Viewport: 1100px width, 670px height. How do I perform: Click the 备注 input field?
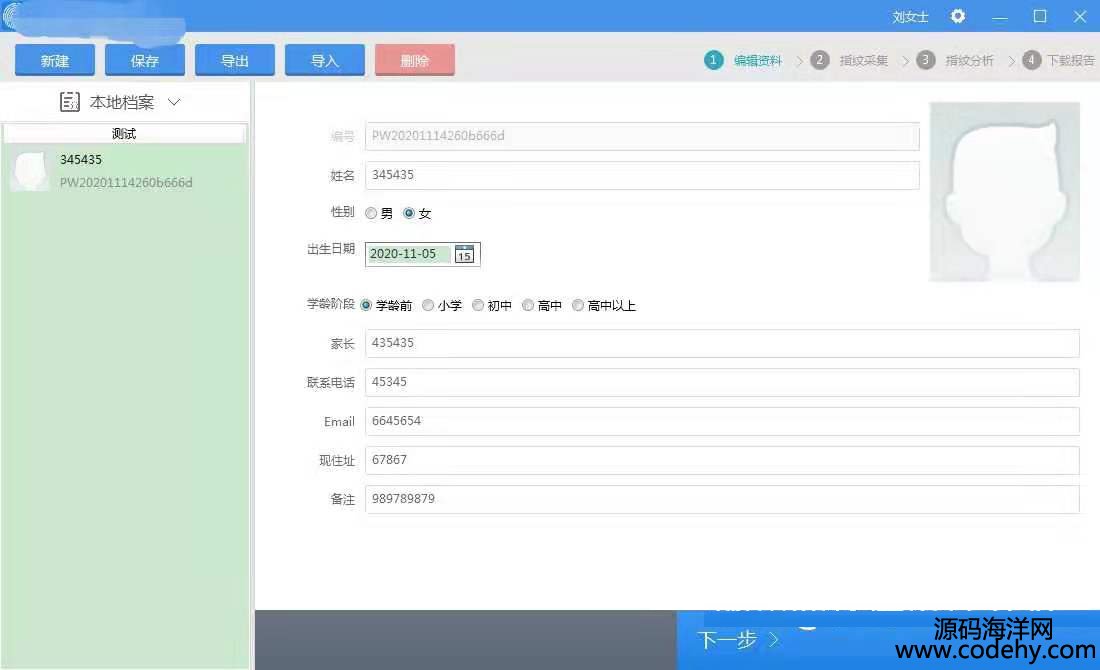[722, 499]
